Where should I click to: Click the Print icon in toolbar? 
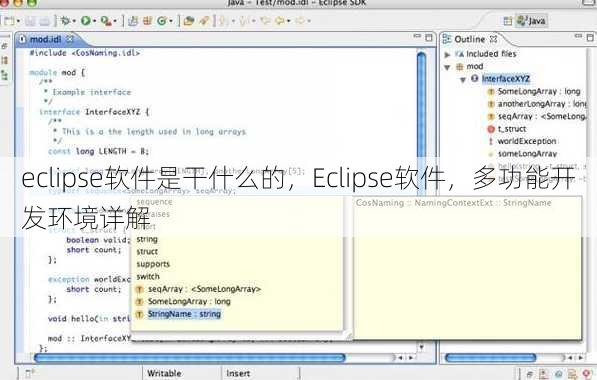(45, 21)
